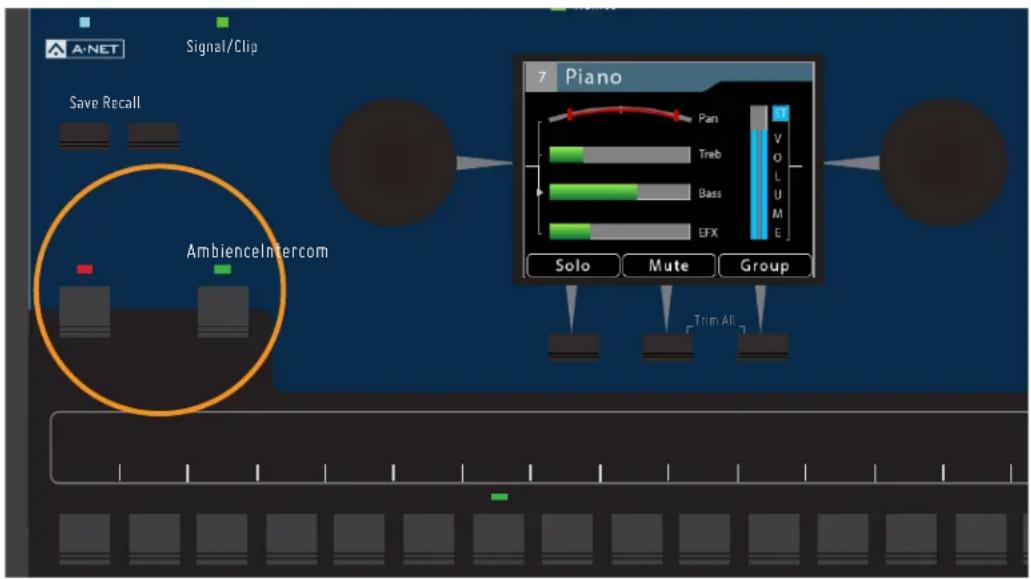Click the channel number 7 badge

[542, 77]
